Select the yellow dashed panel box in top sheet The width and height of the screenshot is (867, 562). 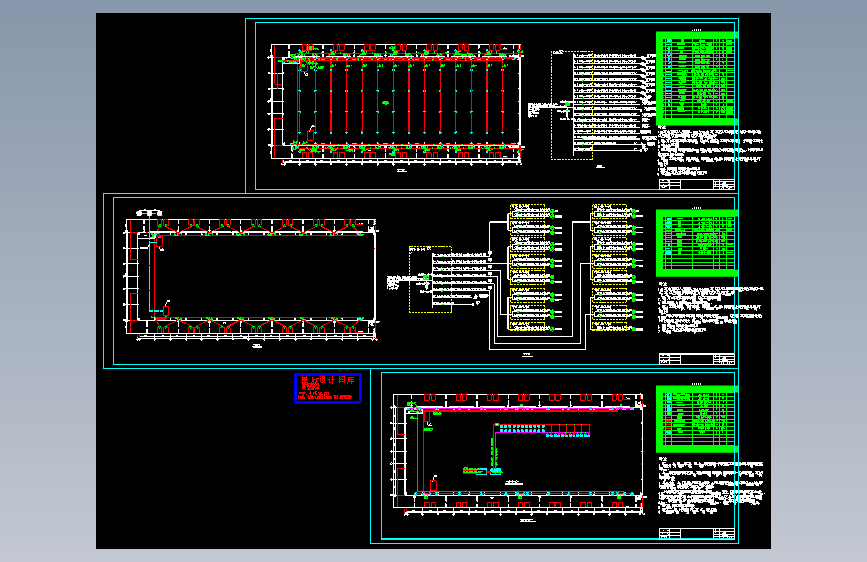point(572,106)
